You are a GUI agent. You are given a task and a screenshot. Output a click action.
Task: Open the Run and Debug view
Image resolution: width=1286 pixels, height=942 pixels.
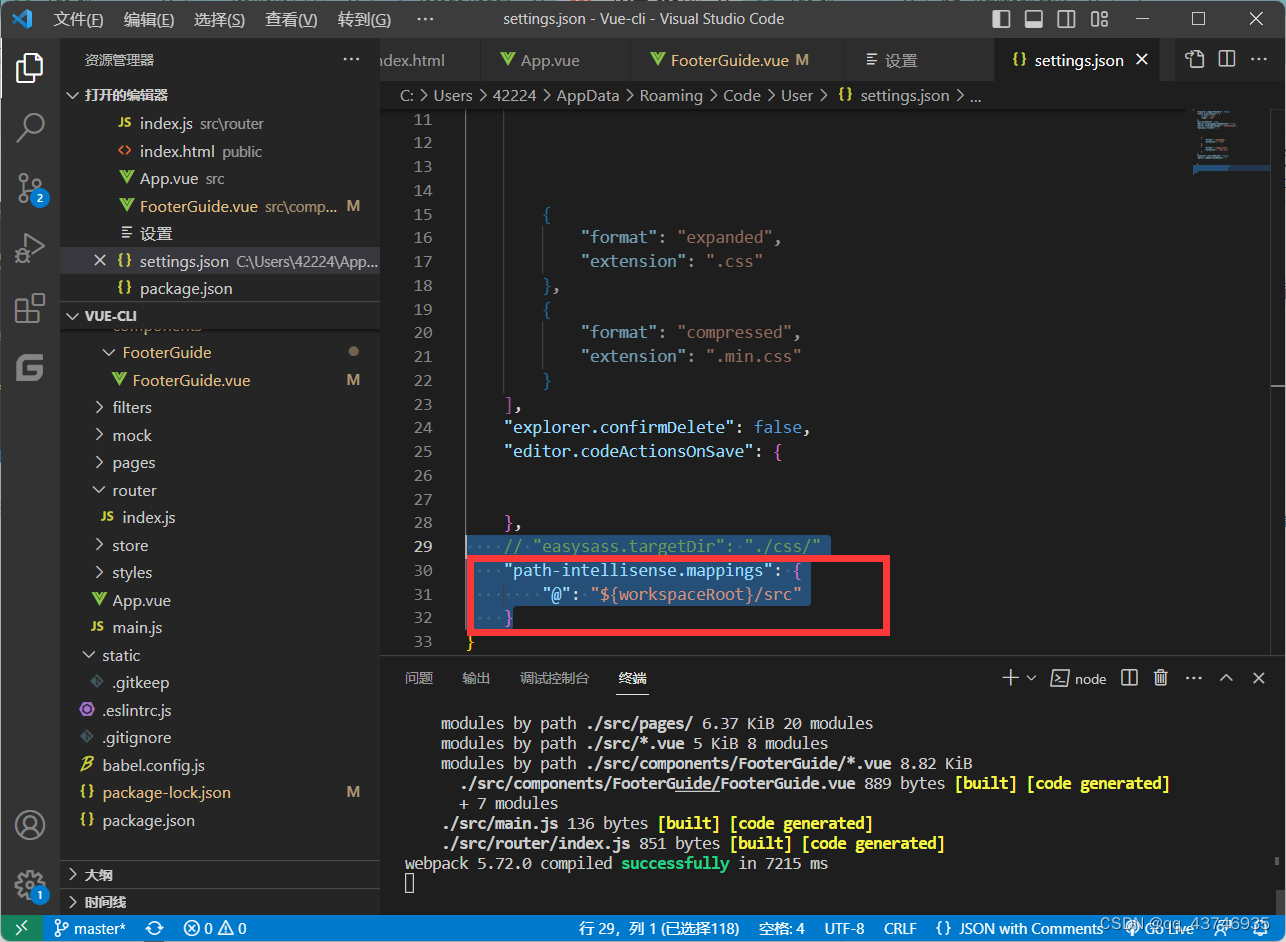[30, 248]
